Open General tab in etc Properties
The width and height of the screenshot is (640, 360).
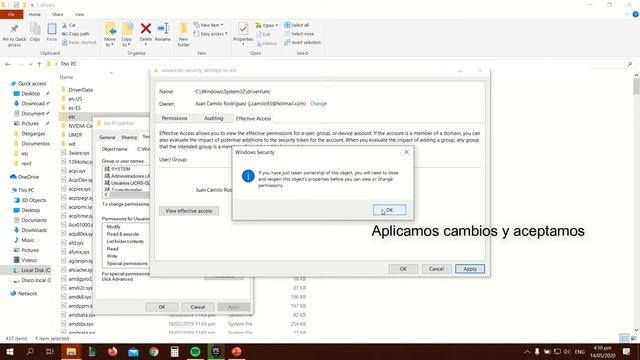point(107,137)
